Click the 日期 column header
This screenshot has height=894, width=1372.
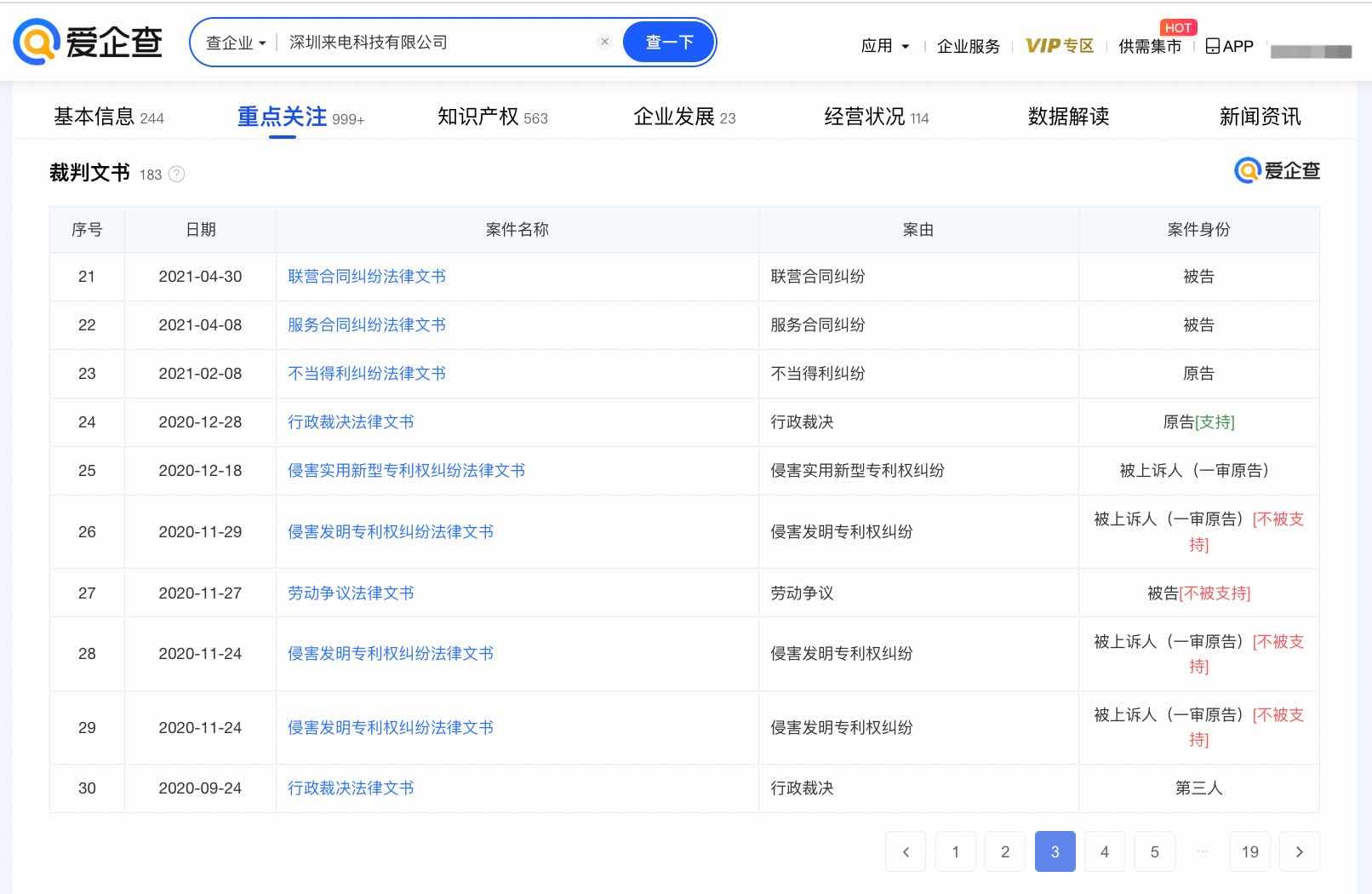(x=201, y=230)
